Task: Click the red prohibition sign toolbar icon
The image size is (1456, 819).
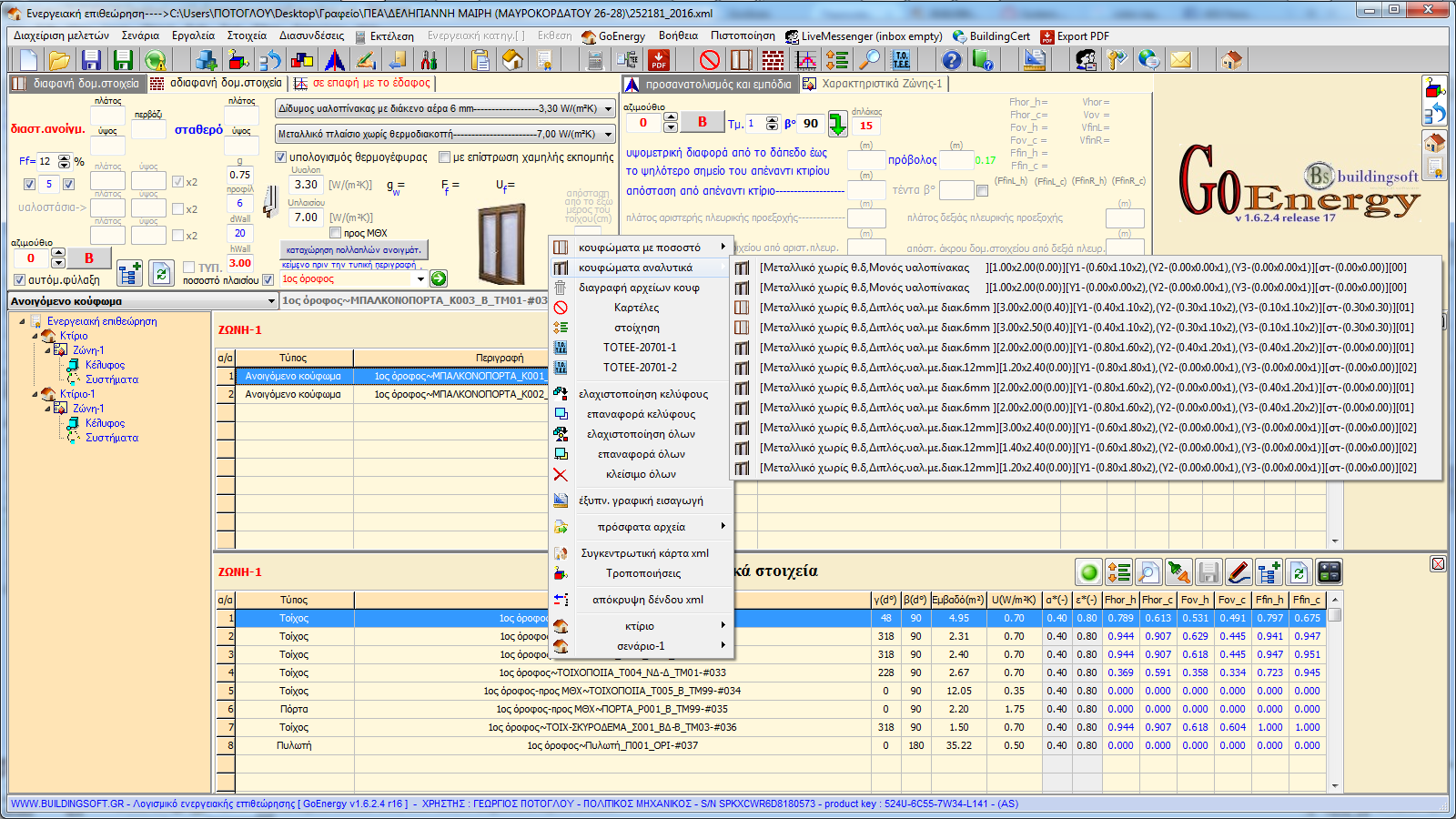Action: 710,60
